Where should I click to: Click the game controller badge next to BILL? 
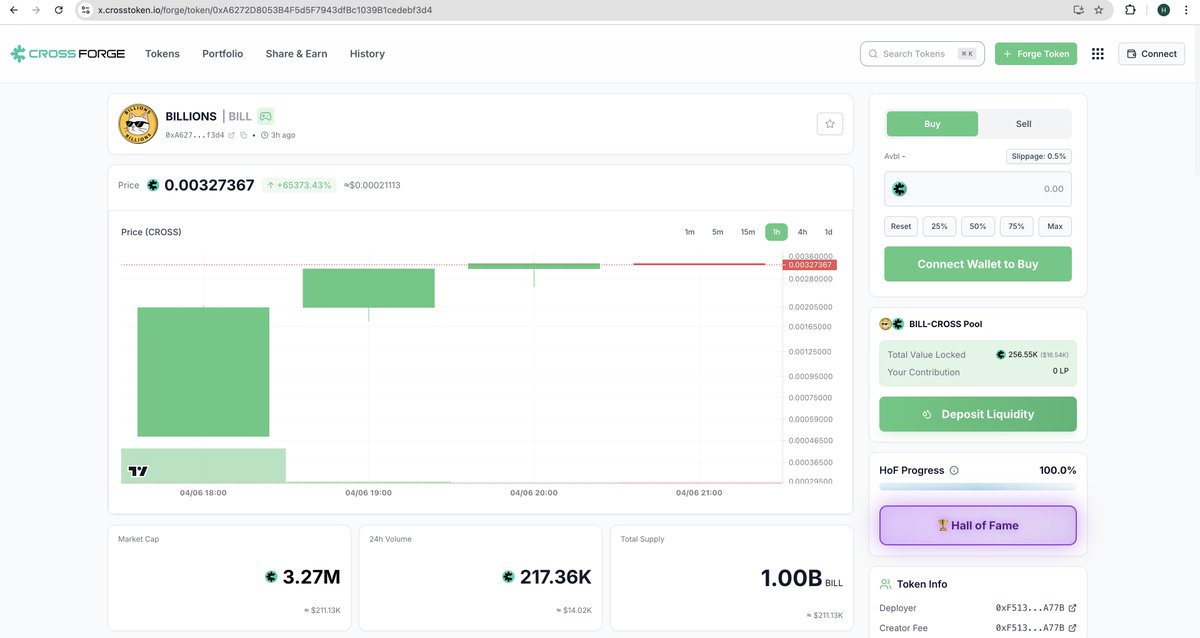point(265,116)
